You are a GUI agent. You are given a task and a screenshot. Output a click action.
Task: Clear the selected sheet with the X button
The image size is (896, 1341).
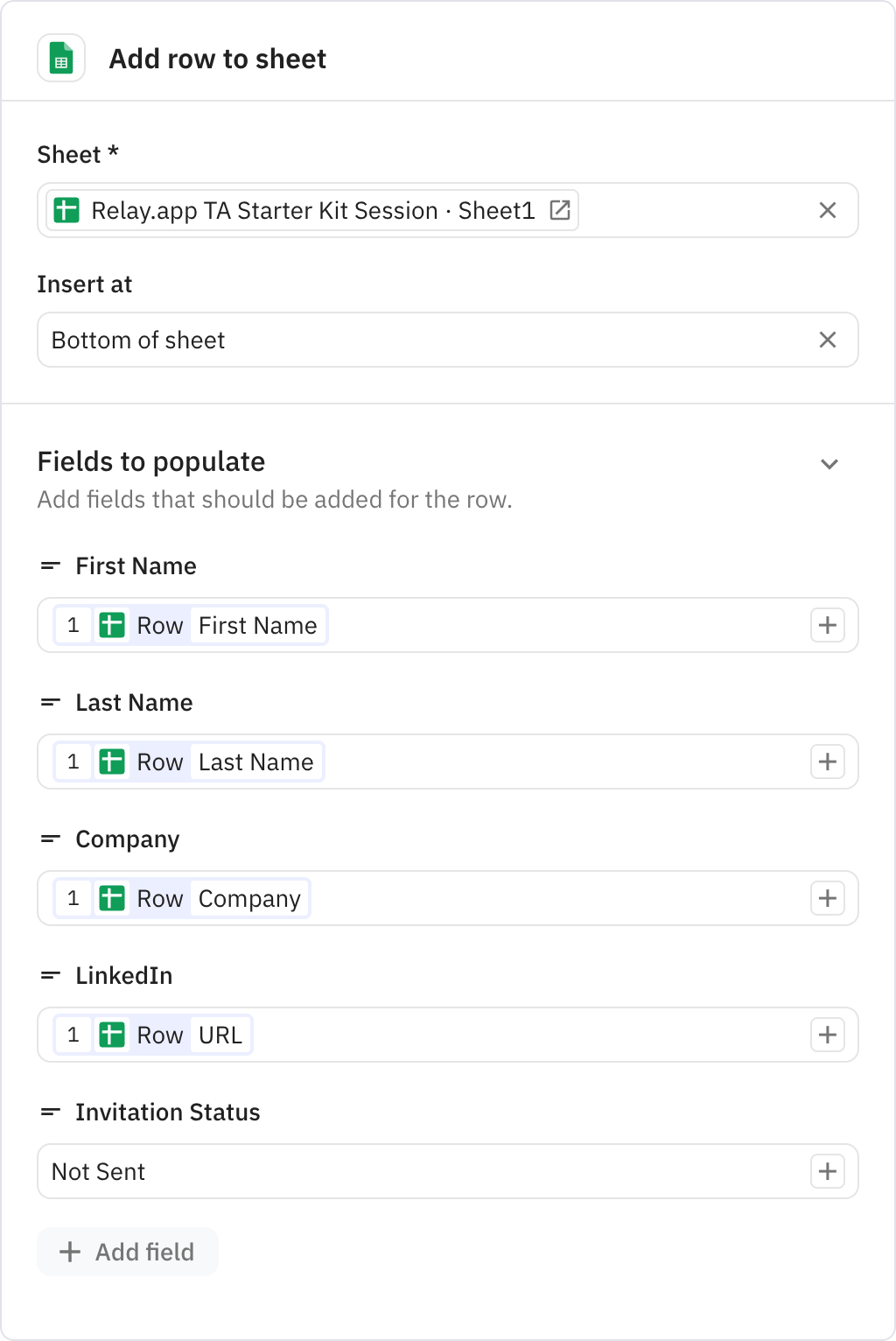pos(828,210)
